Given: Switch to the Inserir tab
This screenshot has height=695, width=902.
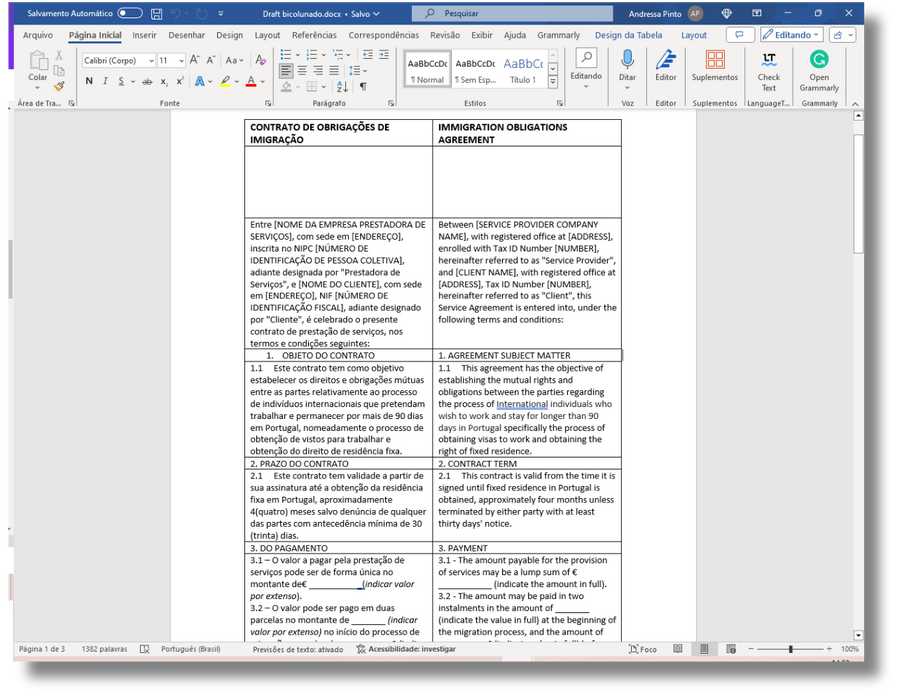Looking at the screenshot, I should [144, 35].
